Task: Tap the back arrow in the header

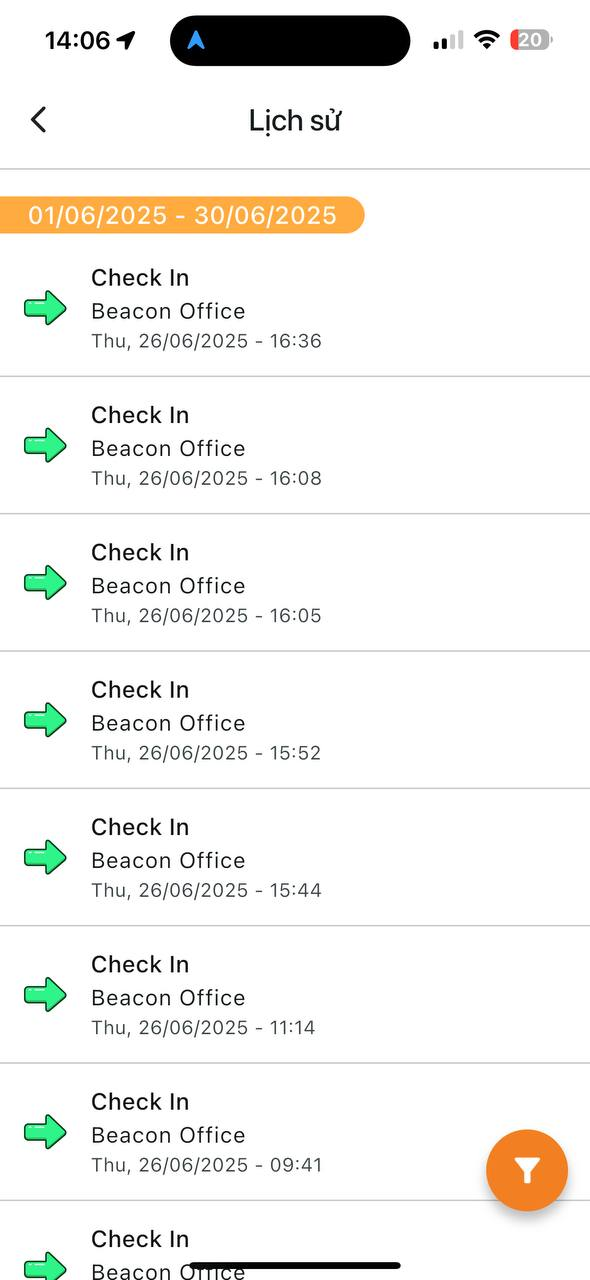Action: point(38,120)
